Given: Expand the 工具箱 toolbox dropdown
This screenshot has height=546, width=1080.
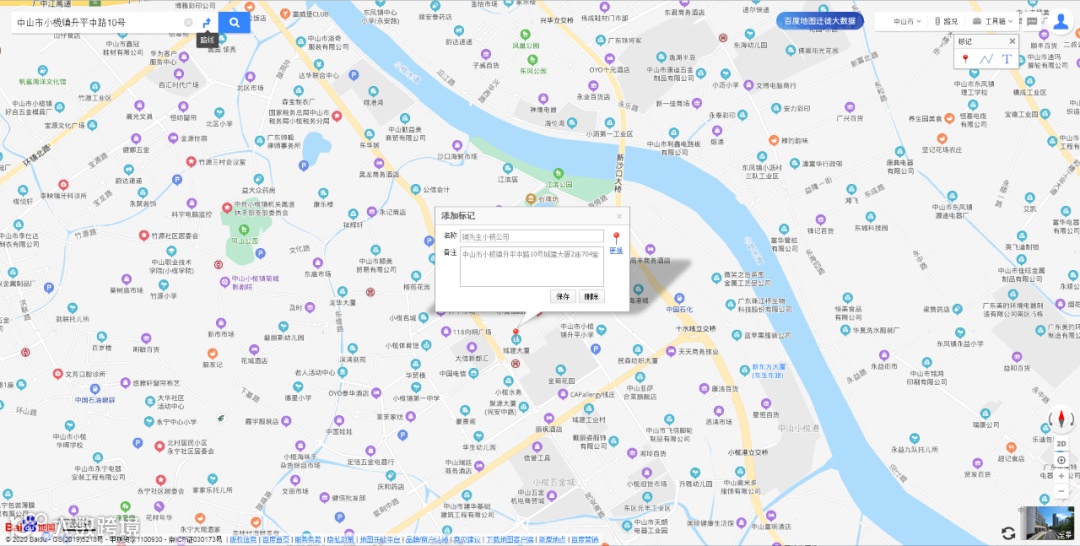Looking at the screenshot, I should (993, 21).
